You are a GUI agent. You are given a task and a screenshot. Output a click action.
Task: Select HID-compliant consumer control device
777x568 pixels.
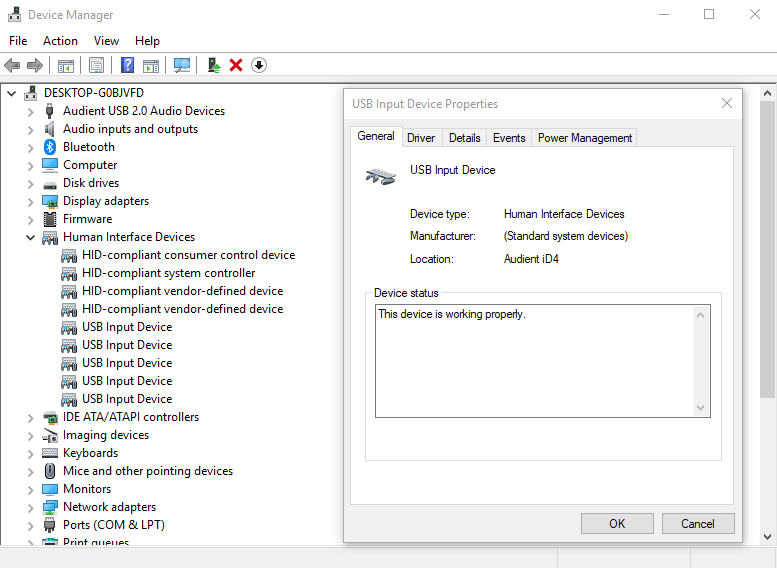(188, 255)
